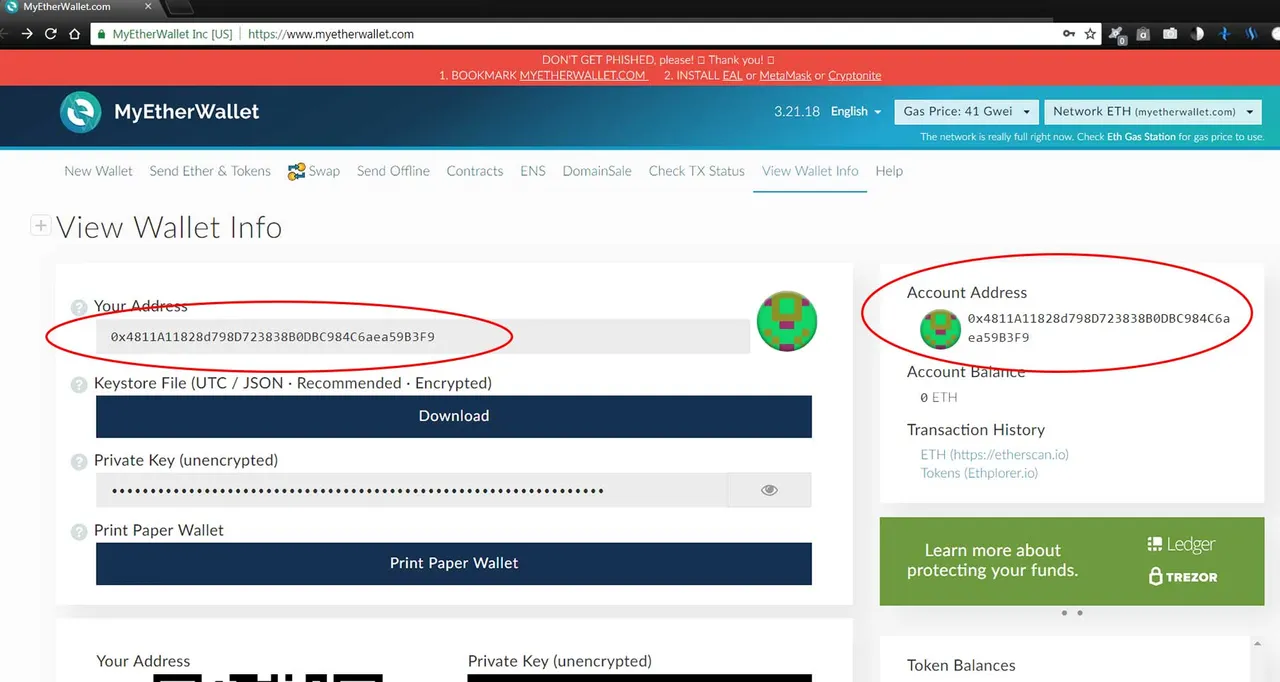Image resolution: width=1280 pixels, height=682 pixels.
Task: Click the Token Balances heading
Action: 961,665
